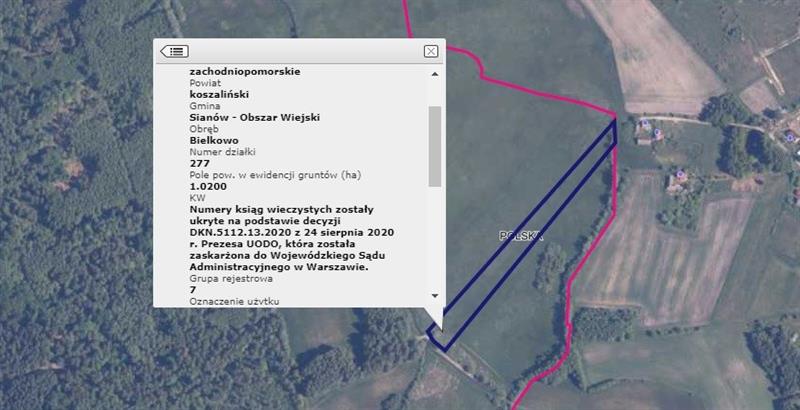
Task: Click the Grupa rejestrowa value 7
Action: [x=193, y=289]
